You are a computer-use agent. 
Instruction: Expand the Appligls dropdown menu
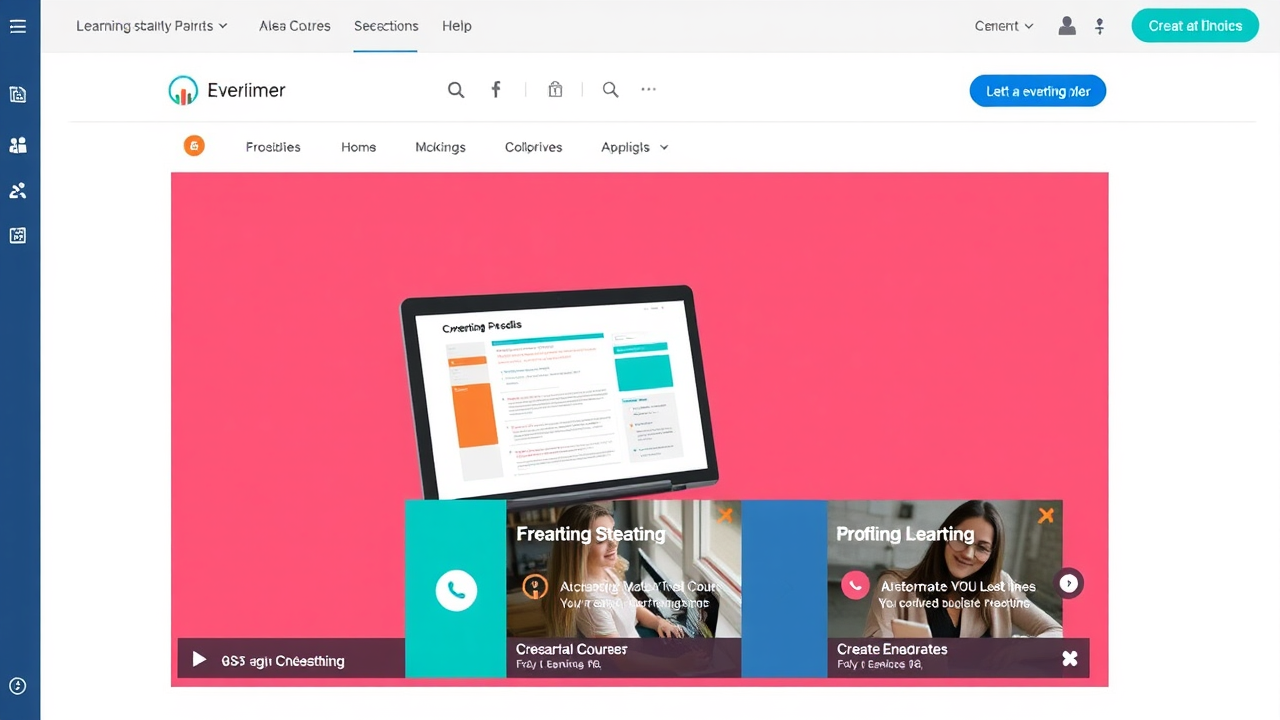(x=635, y=147)
